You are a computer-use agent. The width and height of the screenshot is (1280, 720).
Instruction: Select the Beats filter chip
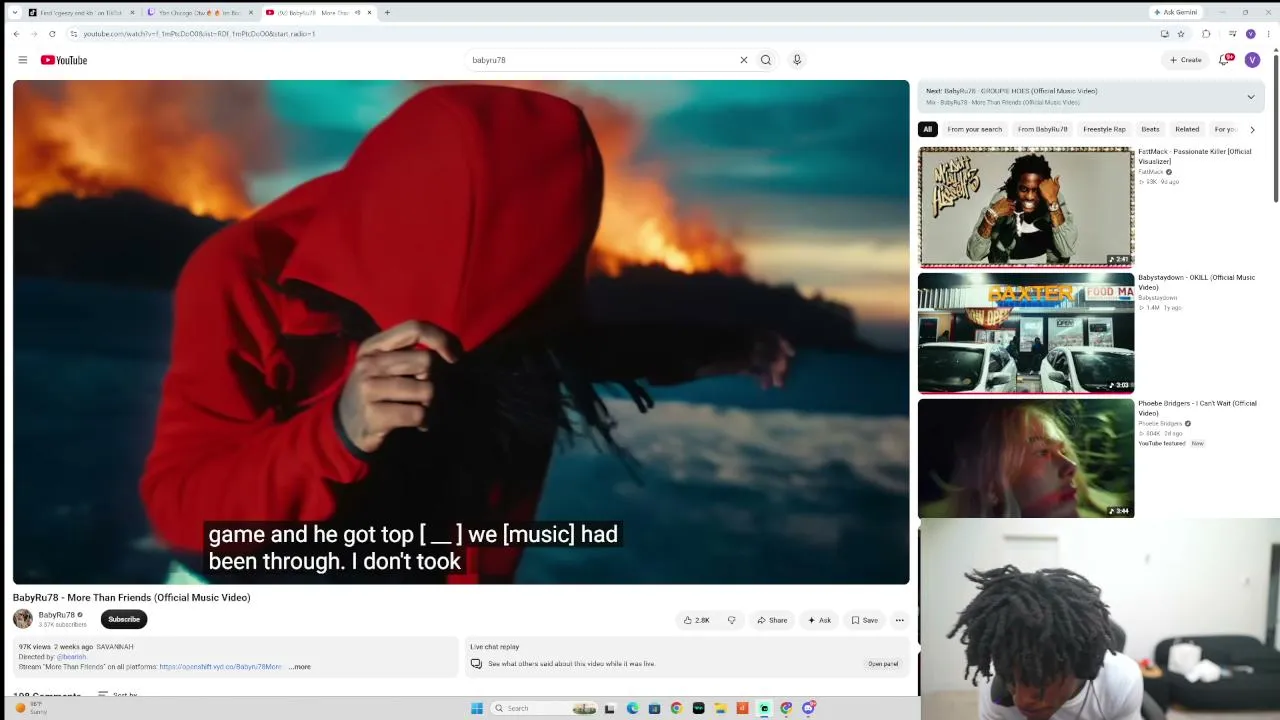point(1150,129)
